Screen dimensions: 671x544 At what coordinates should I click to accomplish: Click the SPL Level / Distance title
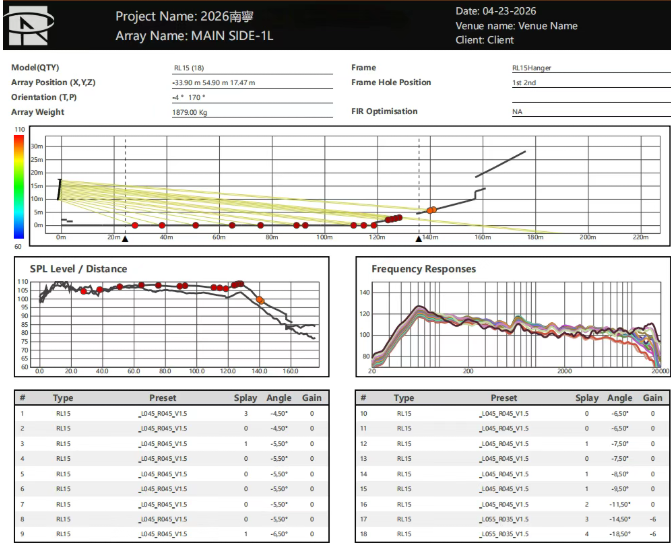(x=78, y=269)
